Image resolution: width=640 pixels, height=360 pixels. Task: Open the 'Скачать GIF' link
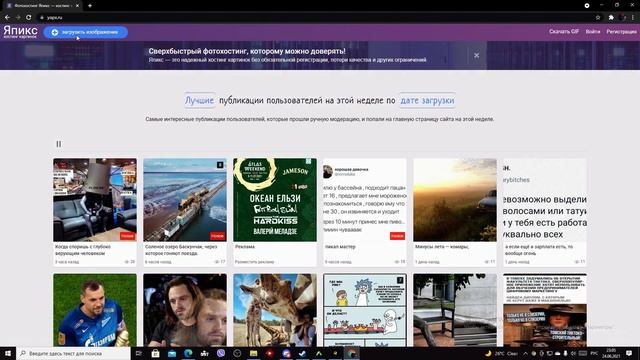pos(564,31)
